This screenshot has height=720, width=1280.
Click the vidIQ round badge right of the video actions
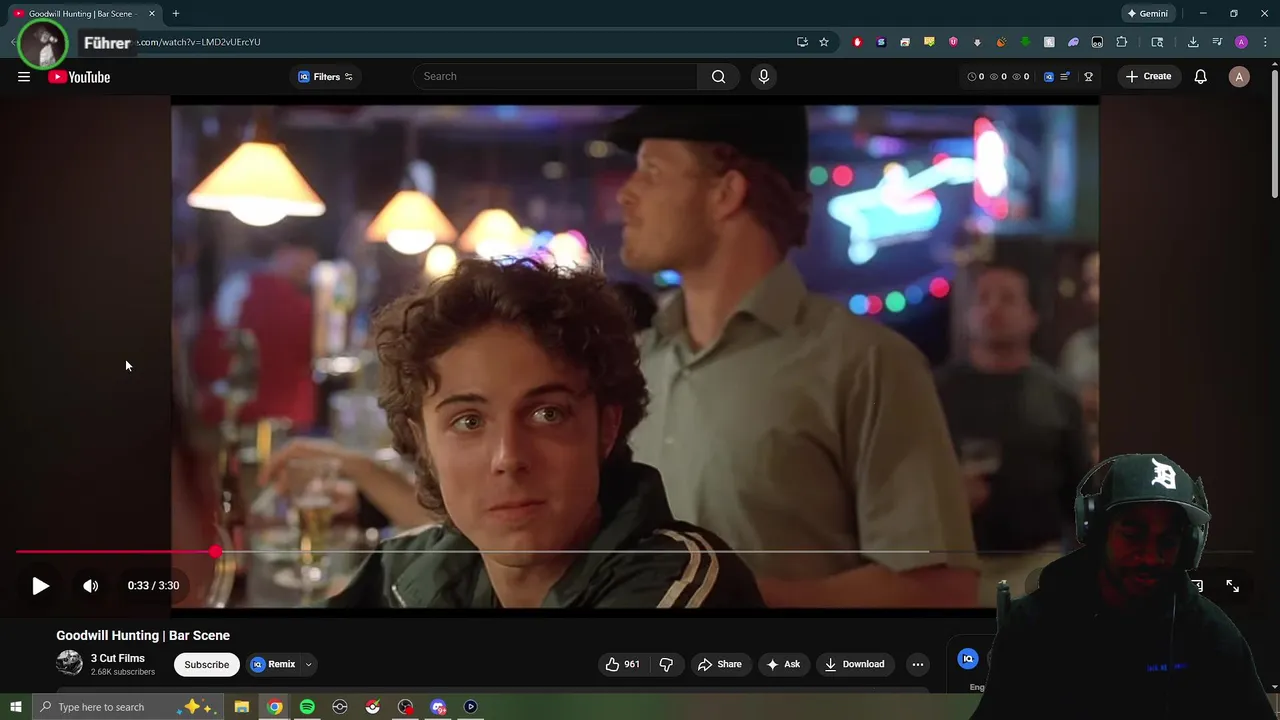pyautogui.click(x=968, y=658)
